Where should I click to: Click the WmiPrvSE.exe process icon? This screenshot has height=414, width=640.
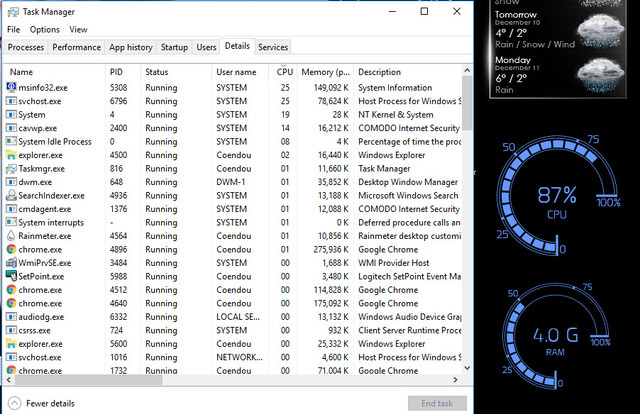(11, 263)
